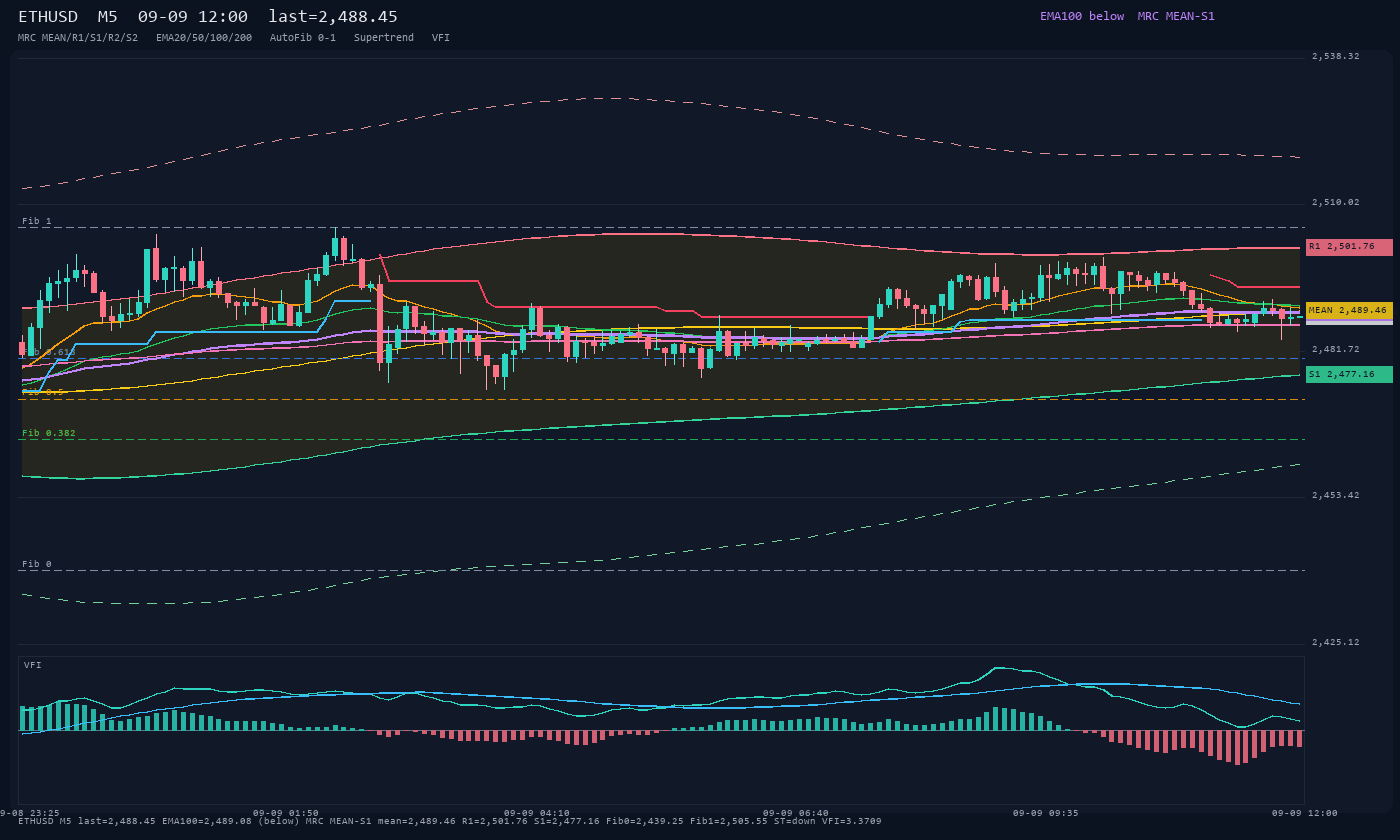Click the Fib 1 level label

pos(37,221)
